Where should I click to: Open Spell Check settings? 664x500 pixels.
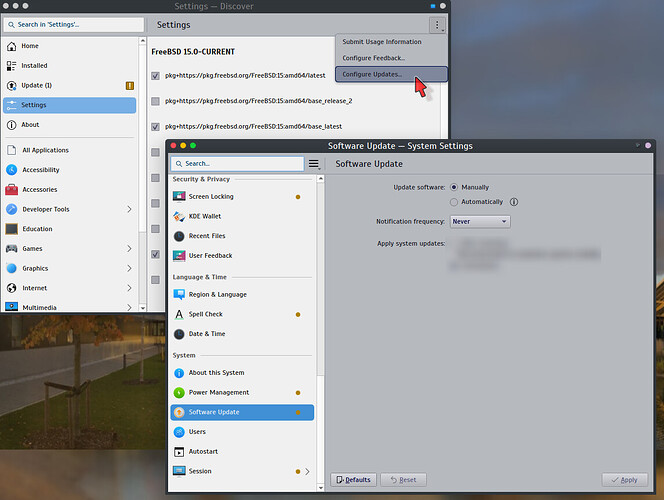coord(242,314)
